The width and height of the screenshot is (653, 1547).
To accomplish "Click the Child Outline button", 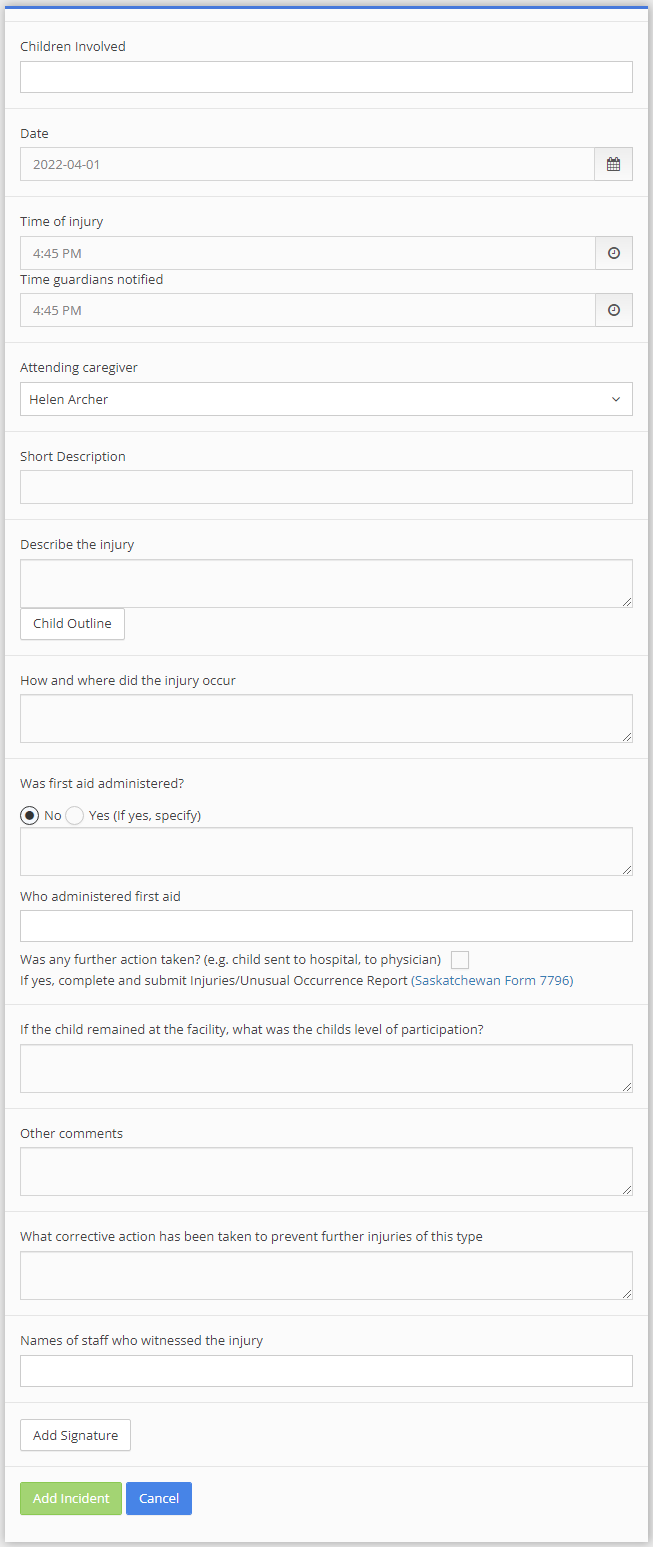I will [x=72, y=624].
